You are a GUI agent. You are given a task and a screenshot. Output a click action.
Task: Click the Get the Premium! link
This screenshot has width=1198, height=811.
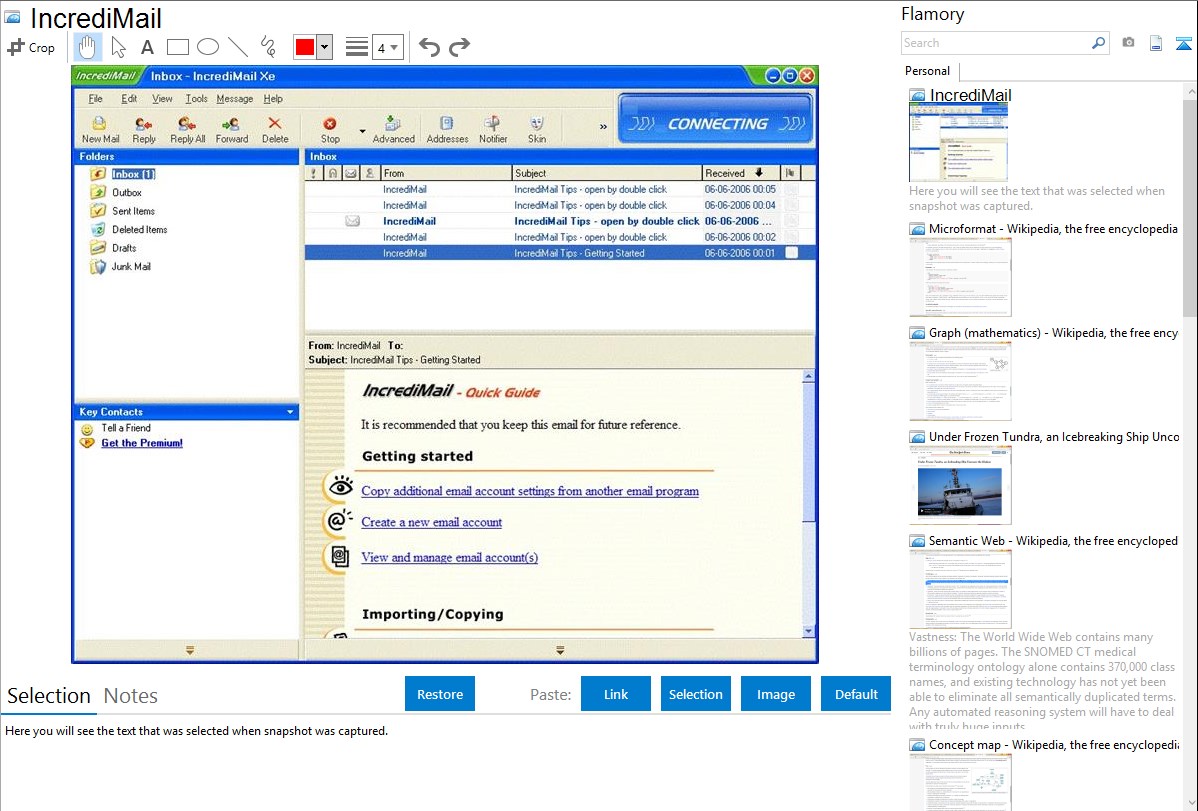[142, 443]
